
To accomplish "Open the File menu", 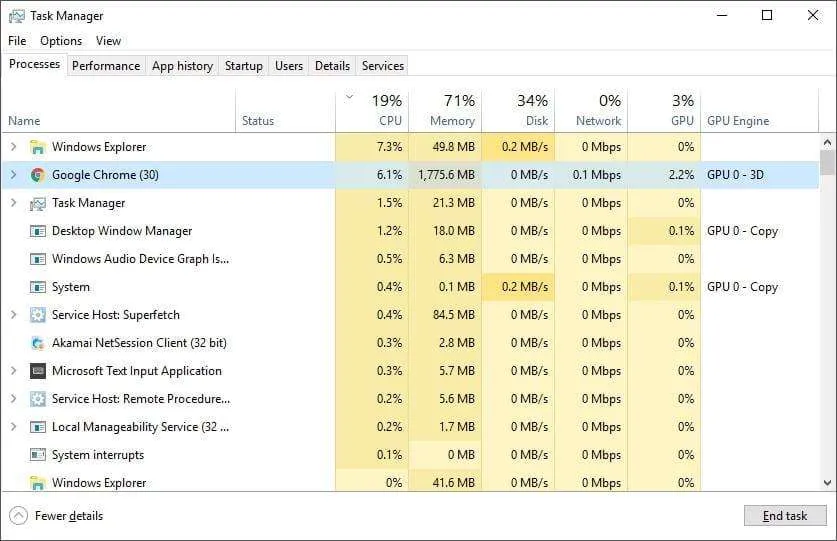I will (x=17, y=41).
